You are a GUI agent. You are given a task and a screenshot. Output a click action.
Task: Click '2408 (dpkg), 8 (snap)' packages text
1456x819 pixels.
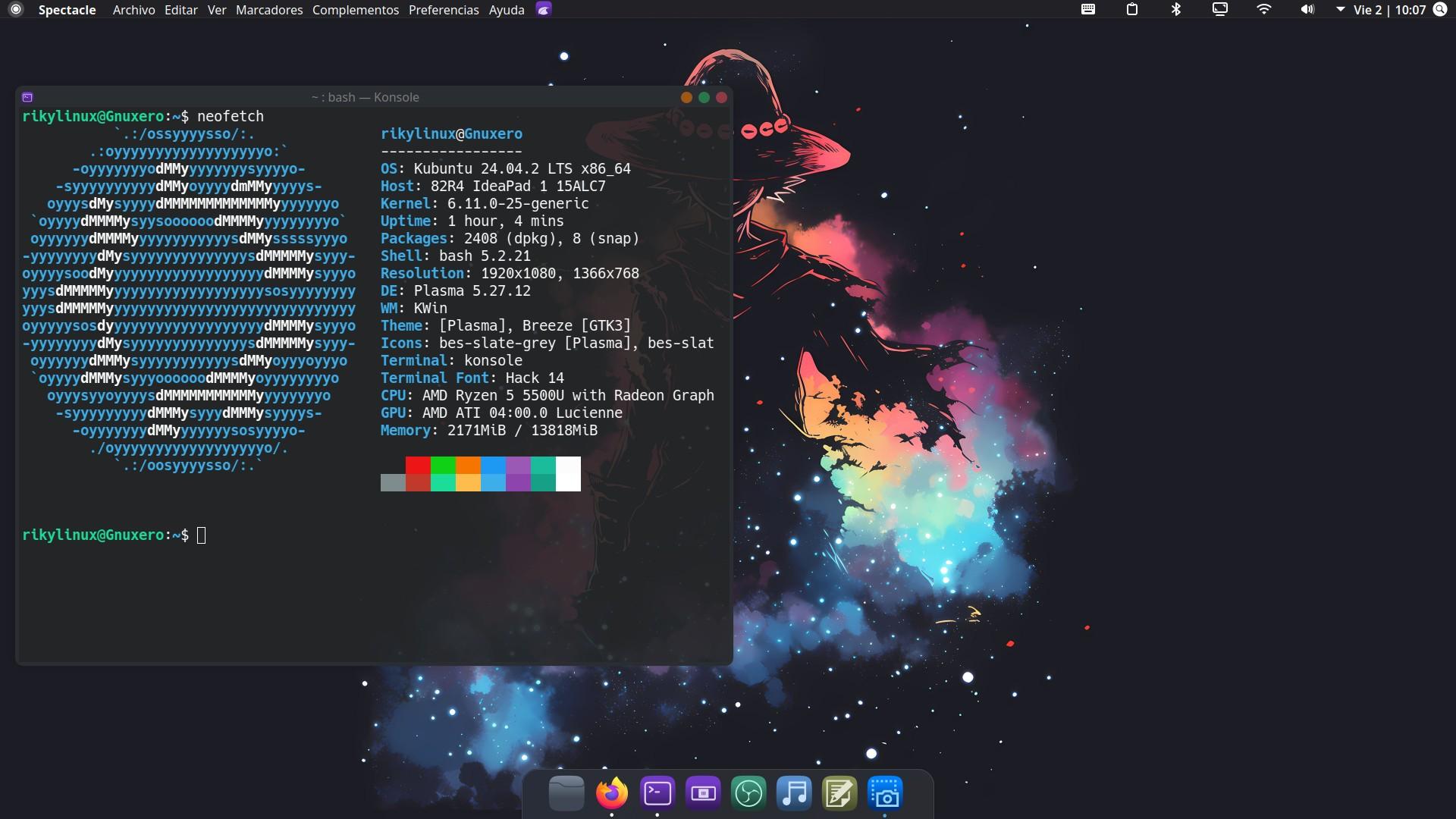coord(551,238)
